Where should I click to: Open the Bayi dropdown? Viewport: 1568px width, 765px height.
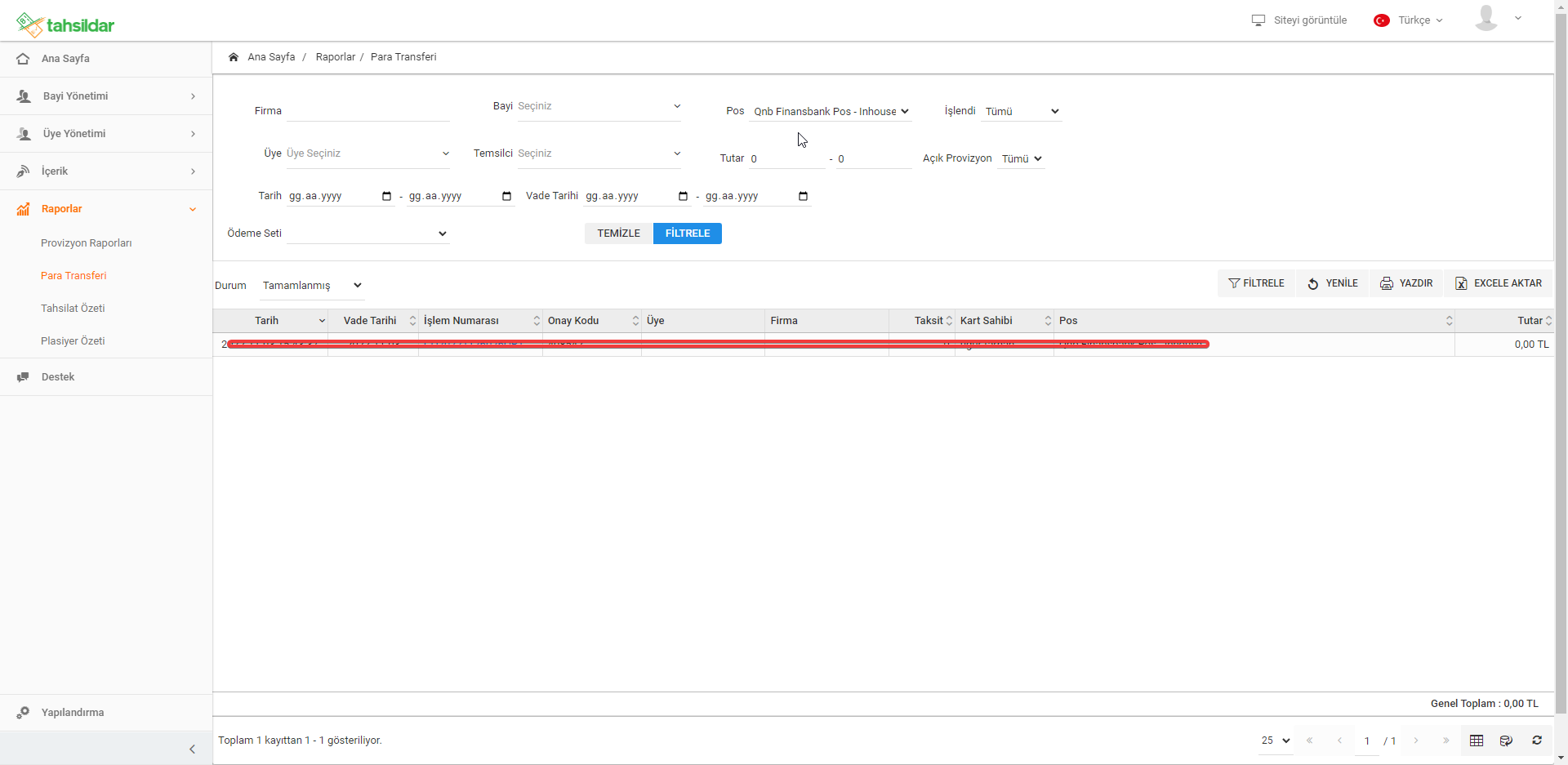(x=599, y=107)
